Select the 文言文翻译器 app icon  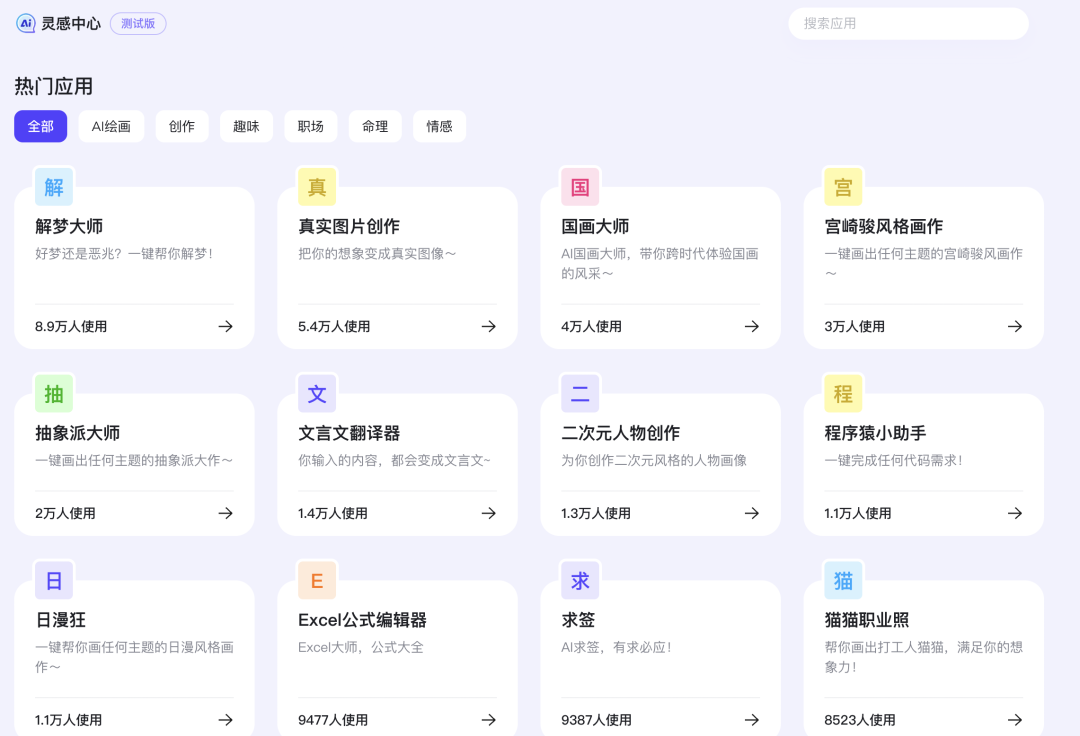pos(316,393)
